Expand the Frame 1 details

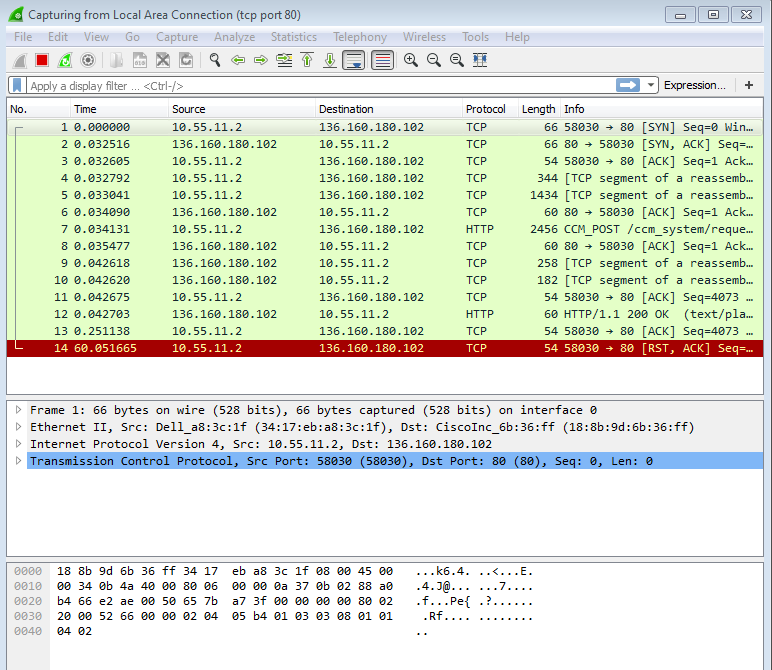18,410
